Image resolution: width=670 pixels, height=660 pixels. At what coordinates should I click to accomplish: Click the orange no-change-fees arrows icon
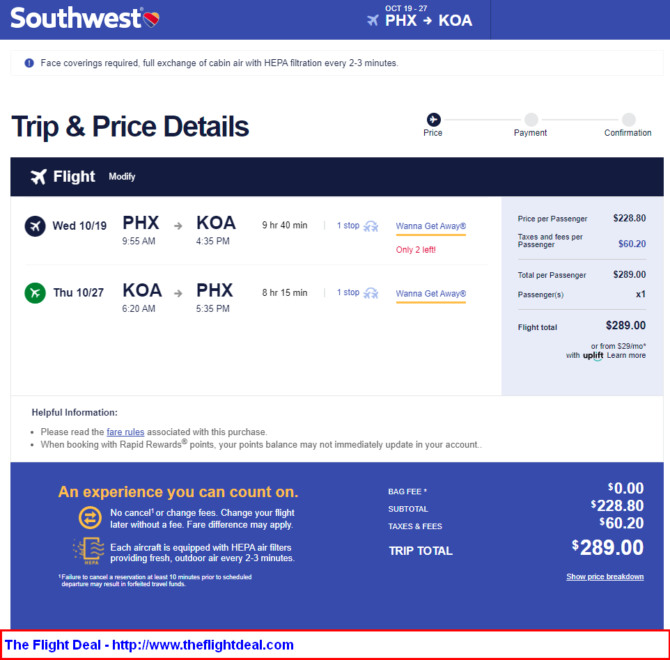click(90, 518)
